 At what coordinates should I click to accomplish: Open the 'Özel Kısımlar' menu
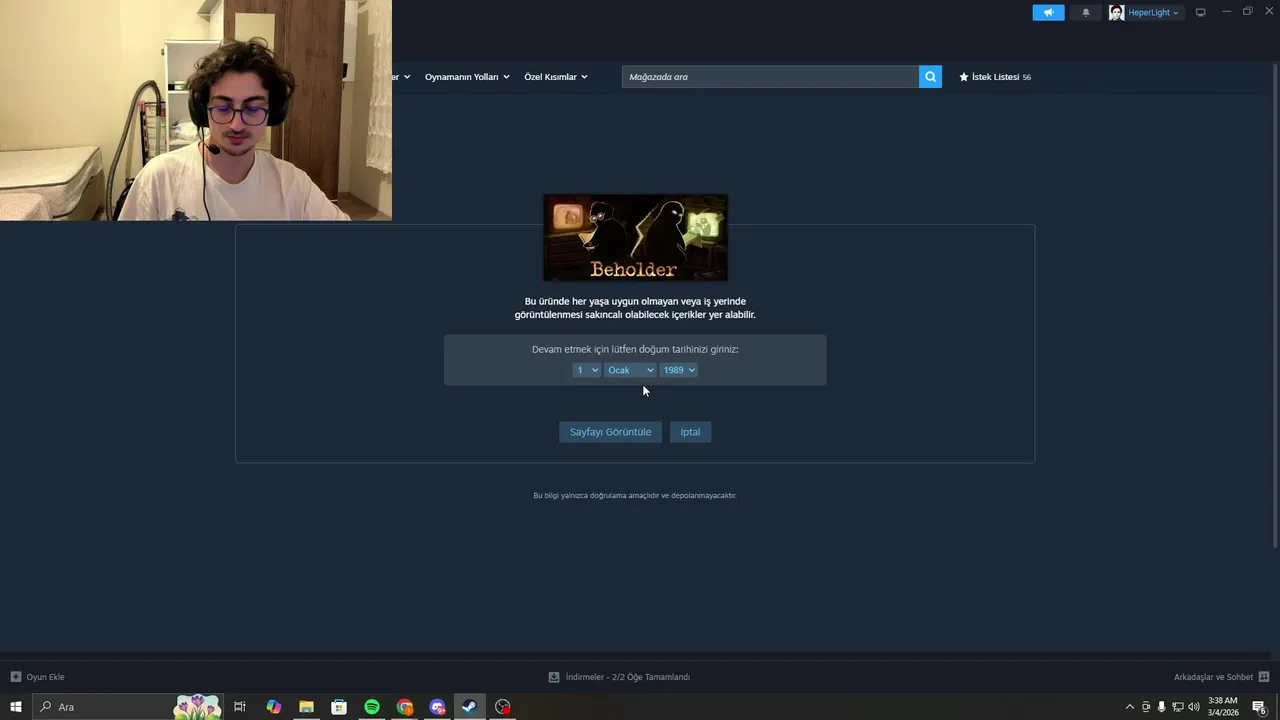click(x=556, y=77)
